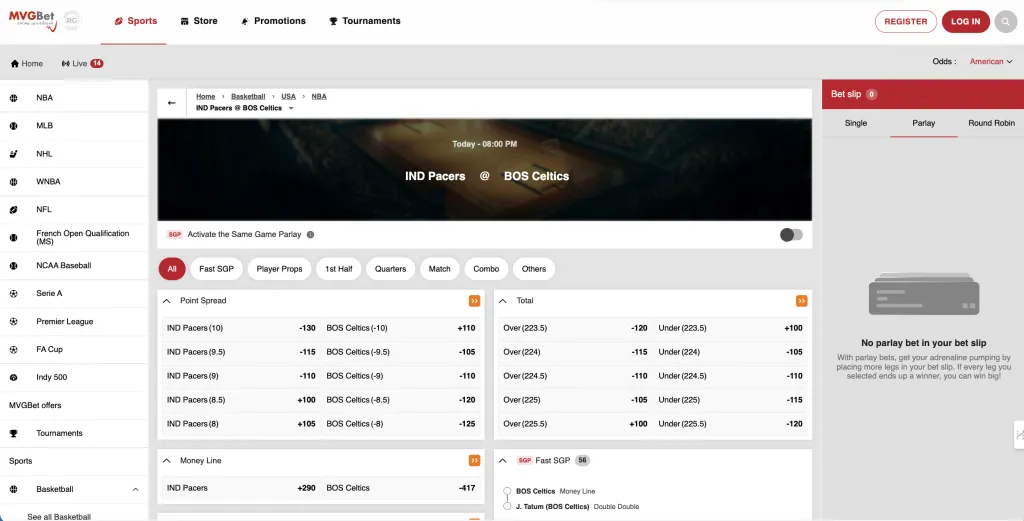1024x521 pixels.
Task: Click the side panel handle at right edge
Action: point(1019,435)
